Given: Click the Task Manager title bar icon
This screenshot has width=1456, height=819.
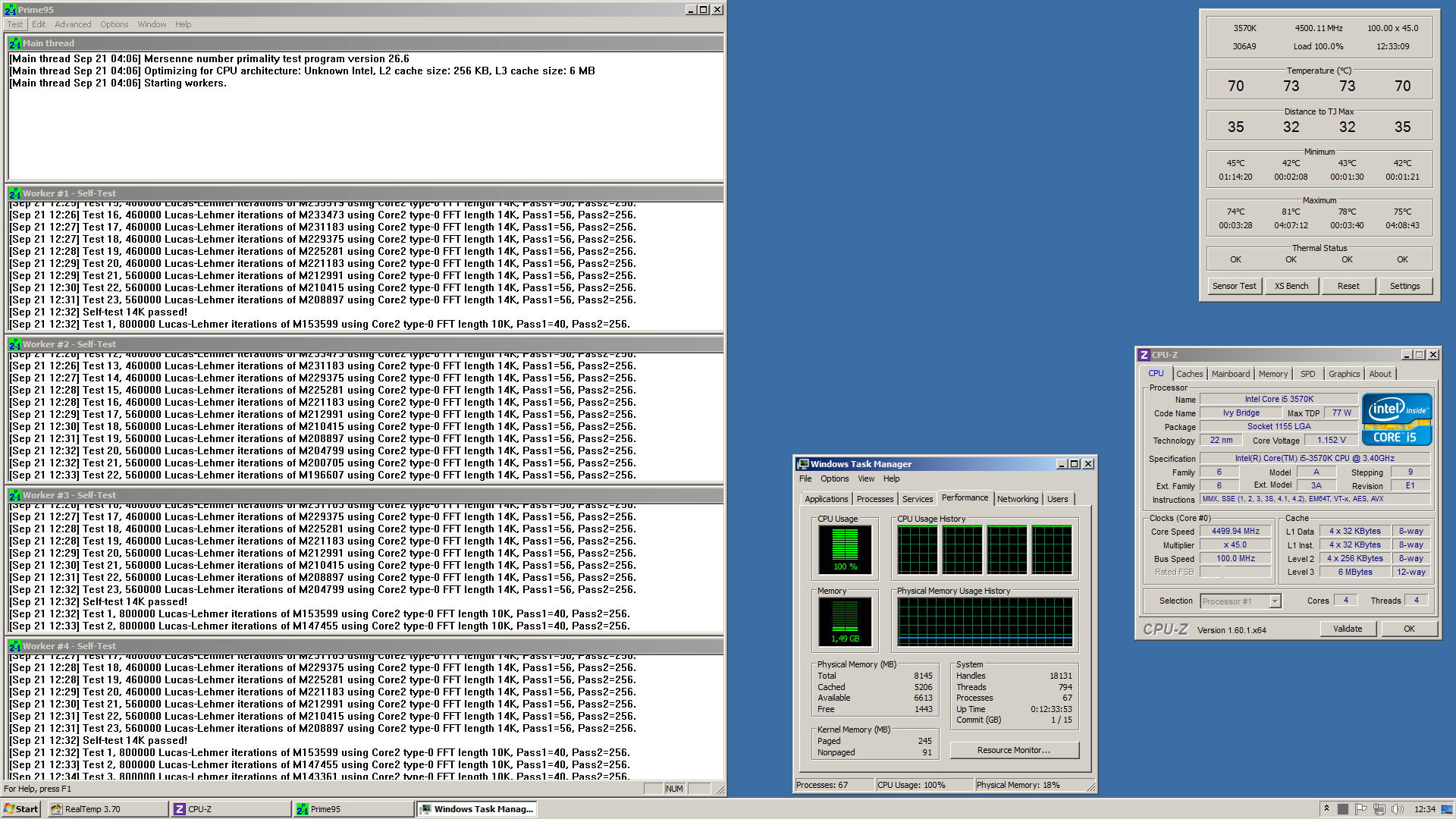Looking at the screenshot, I should [x=802, y=464].
